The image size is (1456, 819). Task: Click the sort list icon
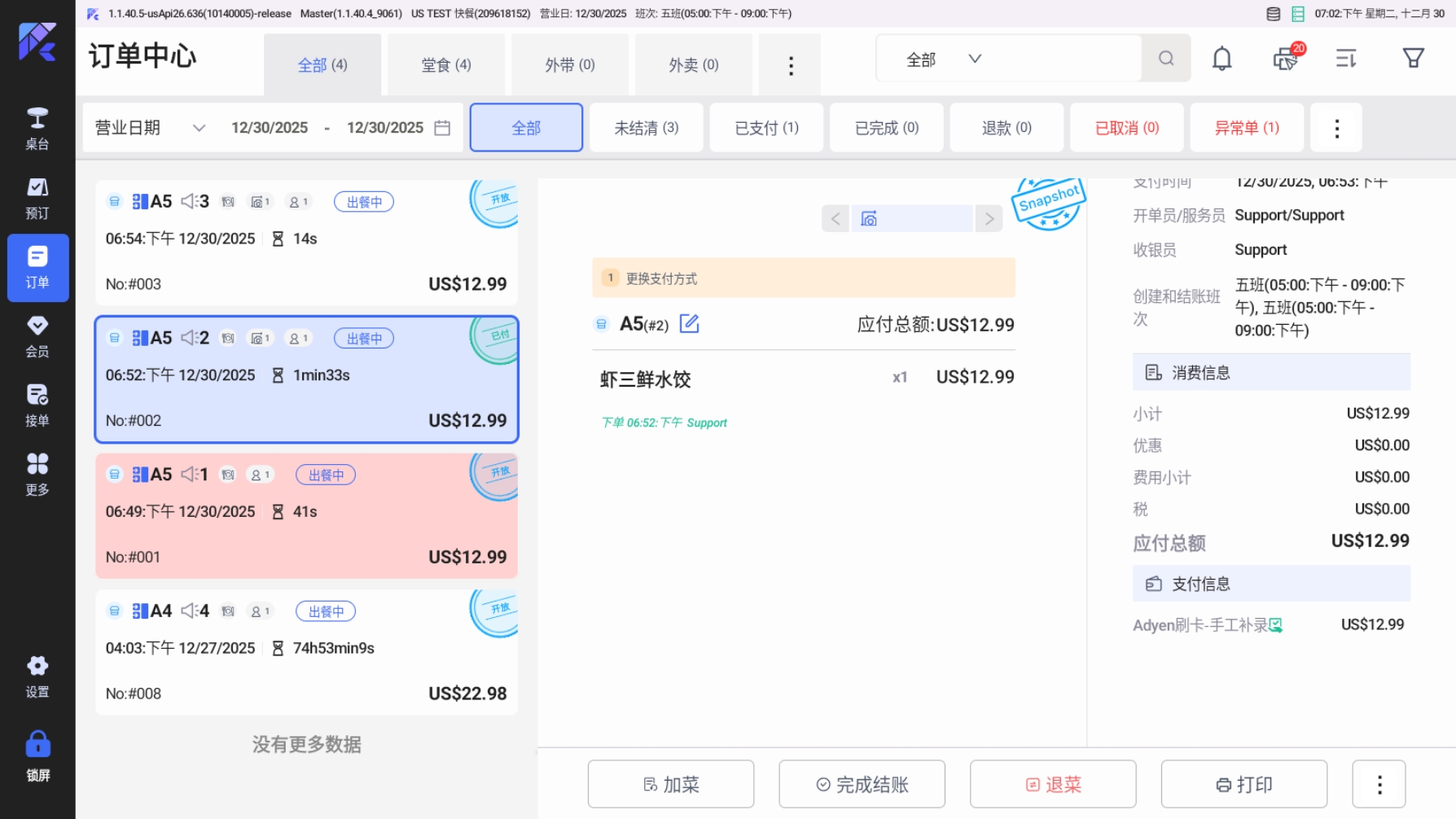pos(1345,59)
